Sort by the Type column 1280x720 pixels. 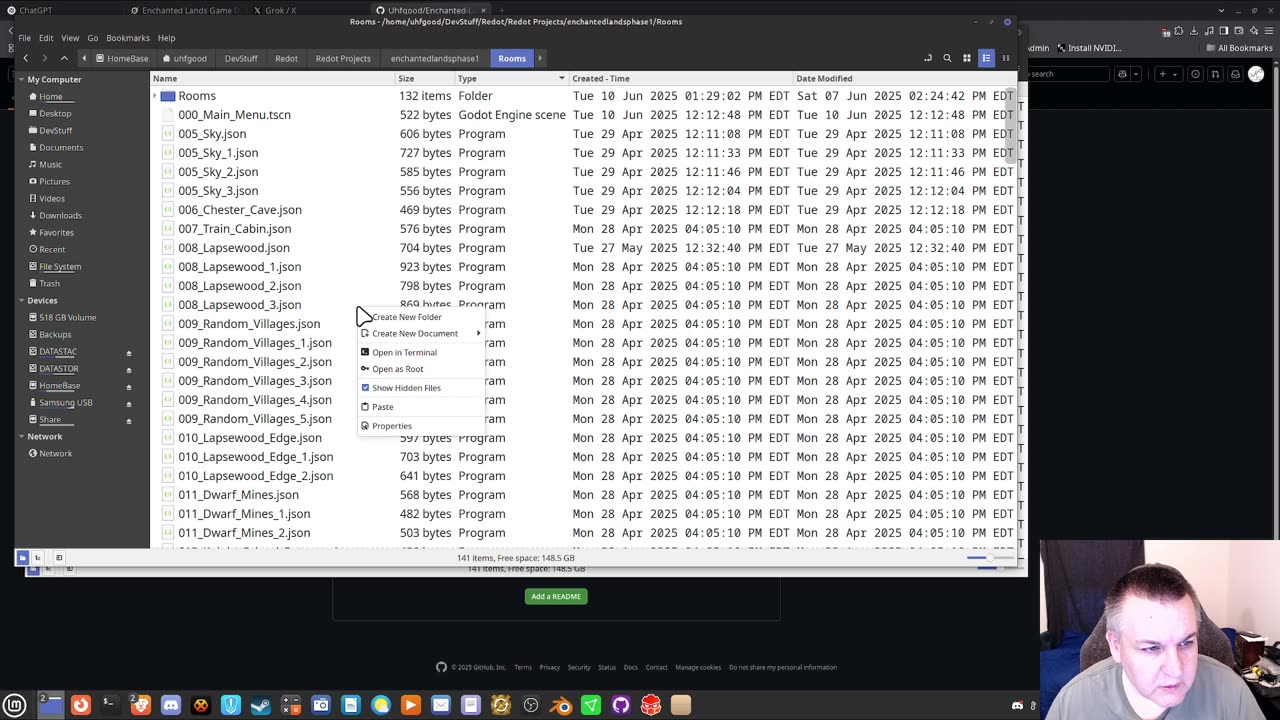point(511,78)
